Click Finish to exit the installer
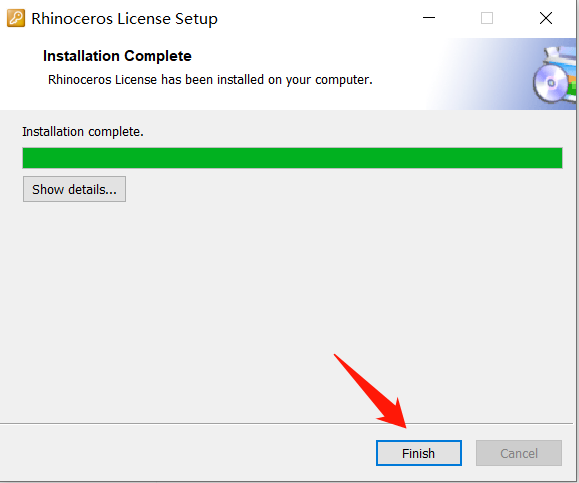This screenshot has width=579, height=483. tap(419, 453)
